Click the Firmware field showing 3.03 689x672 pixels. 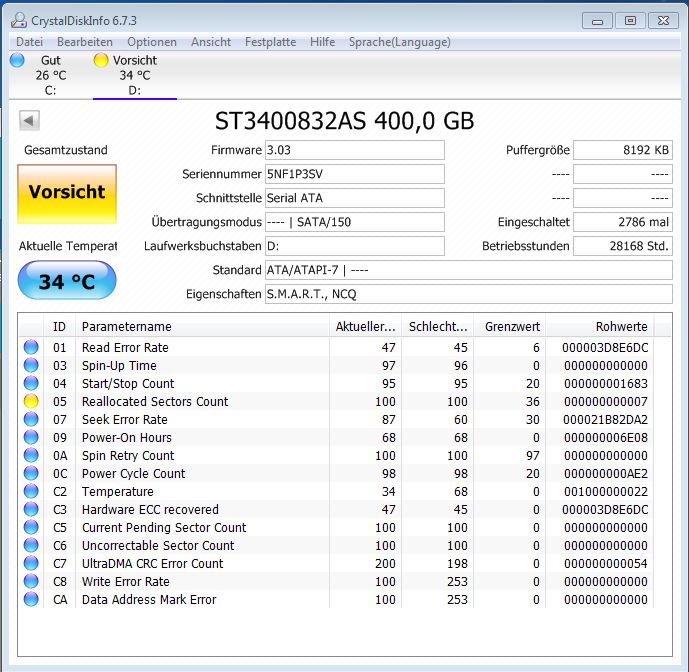click(355, 150)
